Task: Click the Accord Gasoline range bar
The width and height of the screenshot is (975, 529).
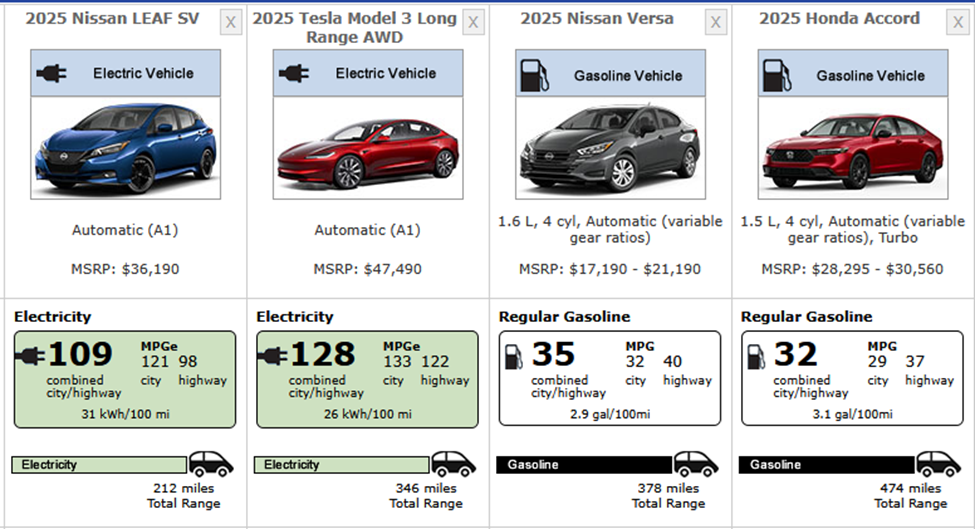Action: 826,465
